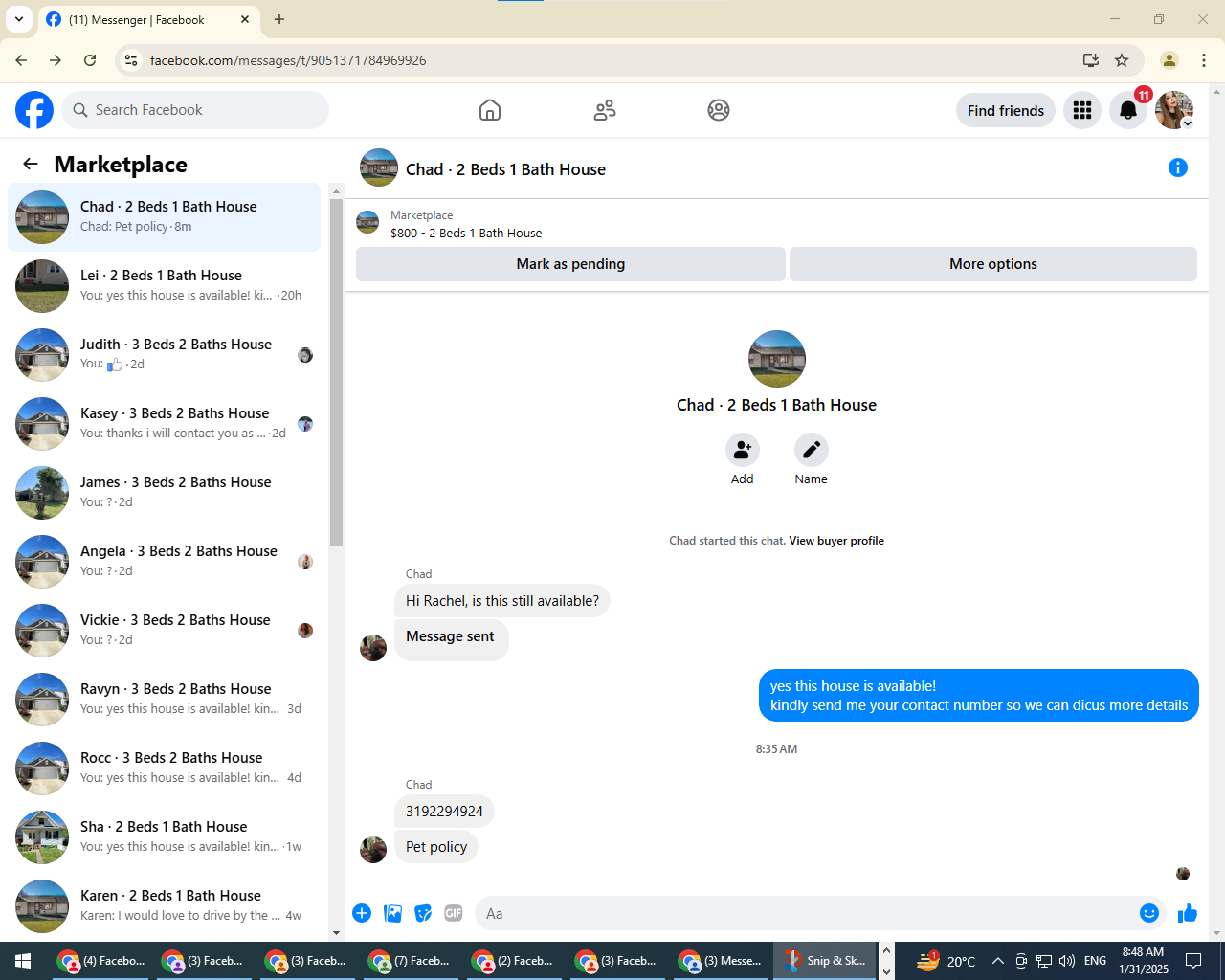Choose a sticker icon in composer

[423, 913]
